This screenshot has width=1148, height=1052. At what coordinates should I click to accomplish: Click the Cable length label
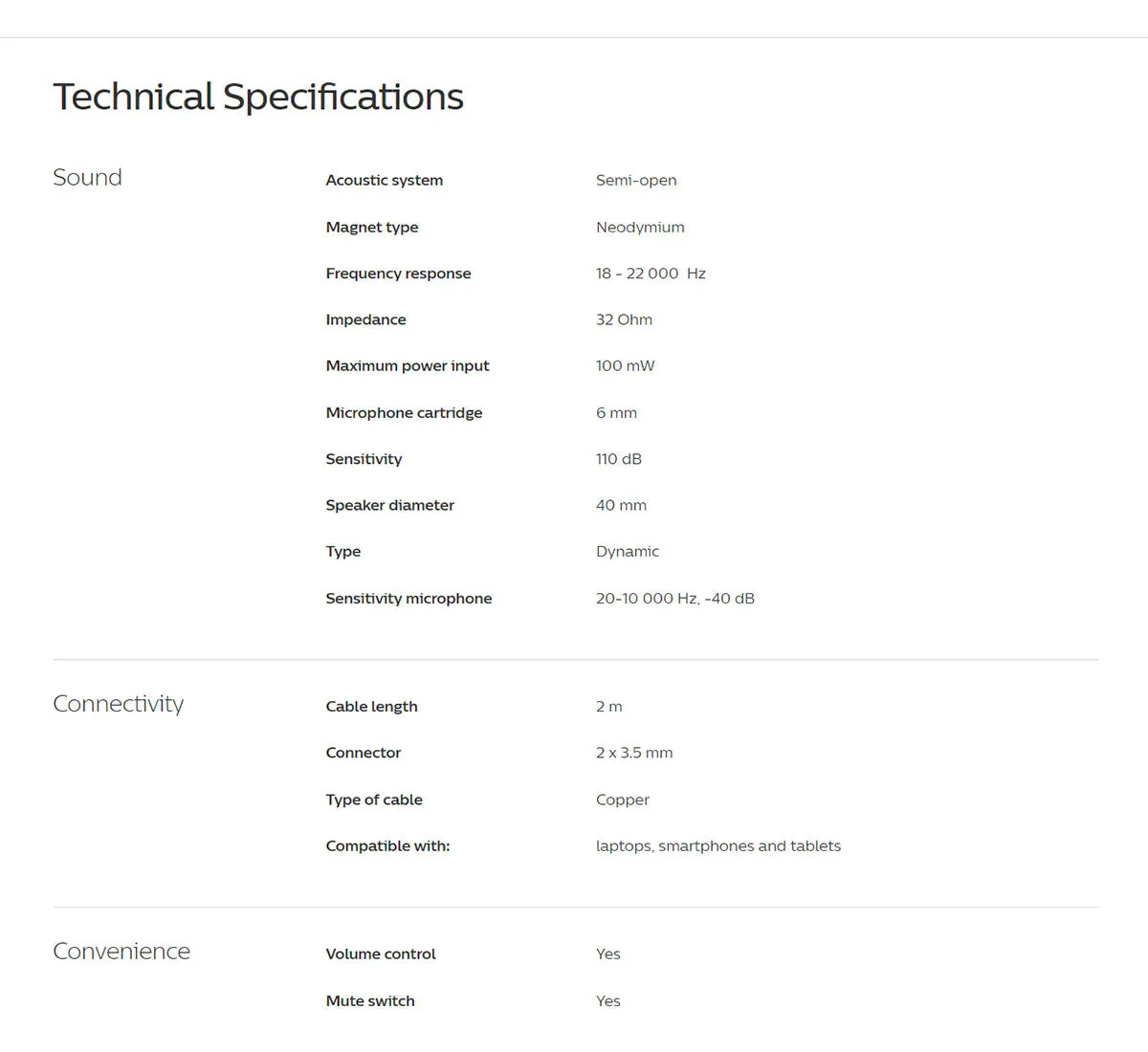(x=371, y=707)
